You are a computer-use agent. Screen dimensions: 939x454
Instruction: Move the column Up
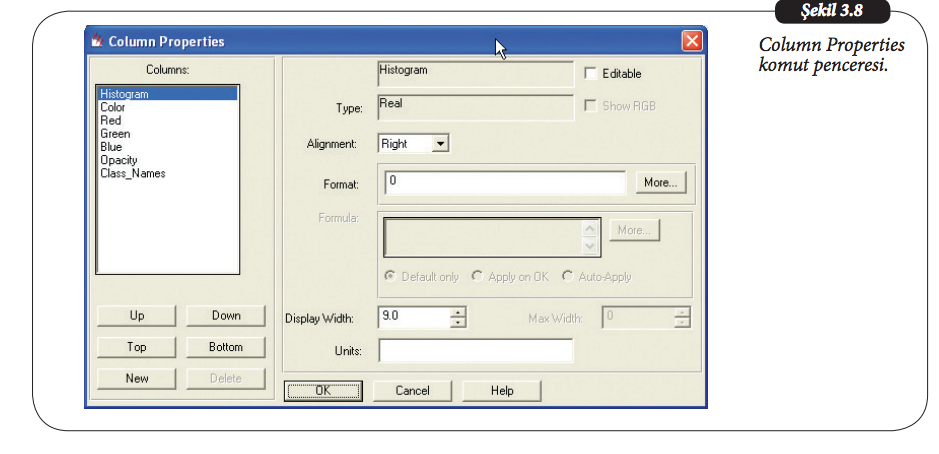pos(137,316)
